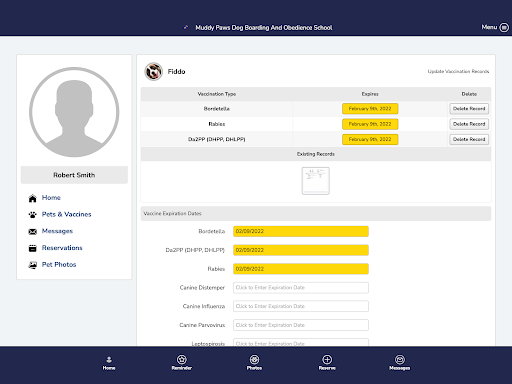Open Photos from the bottom bar

[254, 360]
